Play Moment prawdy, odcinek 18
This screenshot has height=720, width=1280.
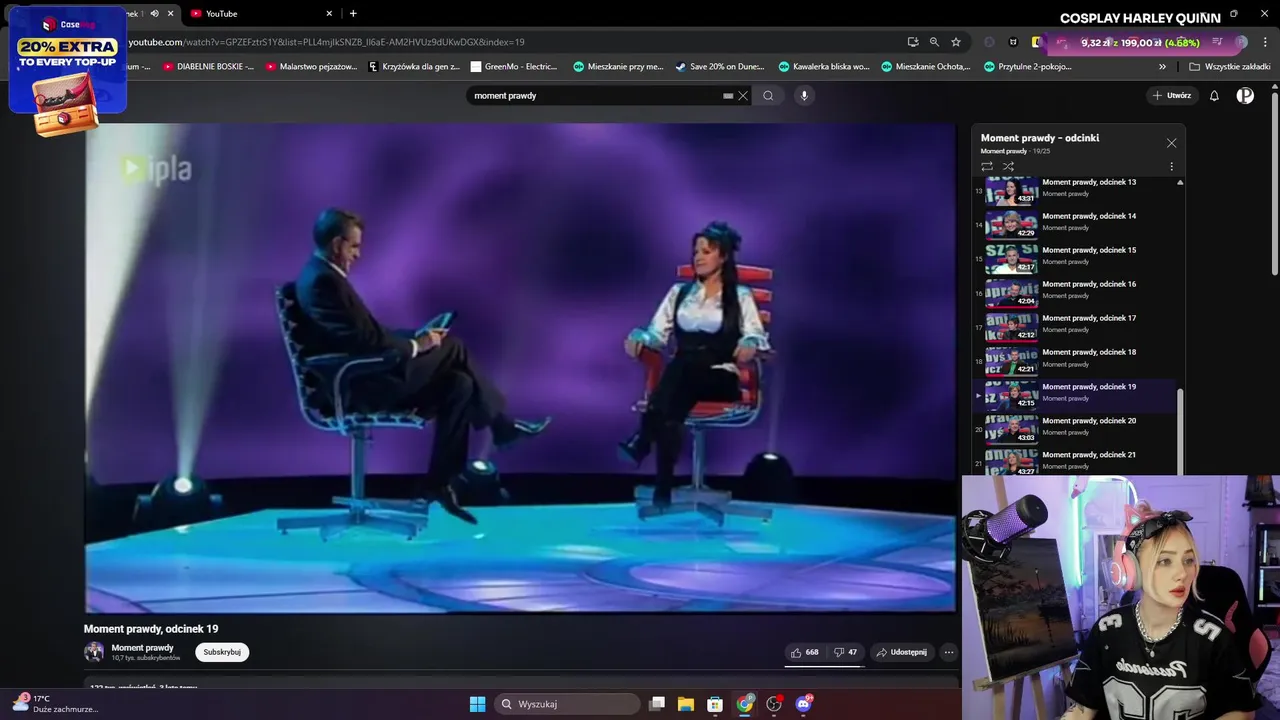pyautogui.click(x=1077, y=359)
